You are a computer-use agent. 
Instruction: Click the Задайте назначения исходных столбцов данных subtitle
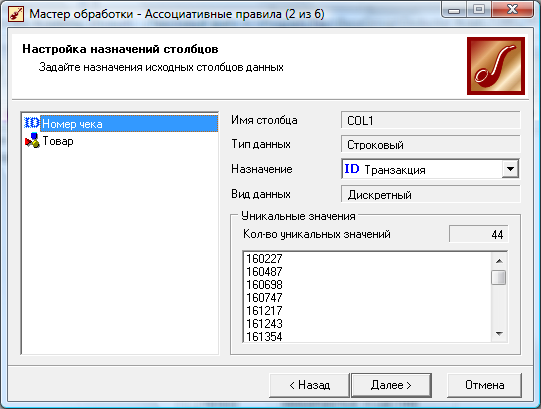click(x=161, y=67)
